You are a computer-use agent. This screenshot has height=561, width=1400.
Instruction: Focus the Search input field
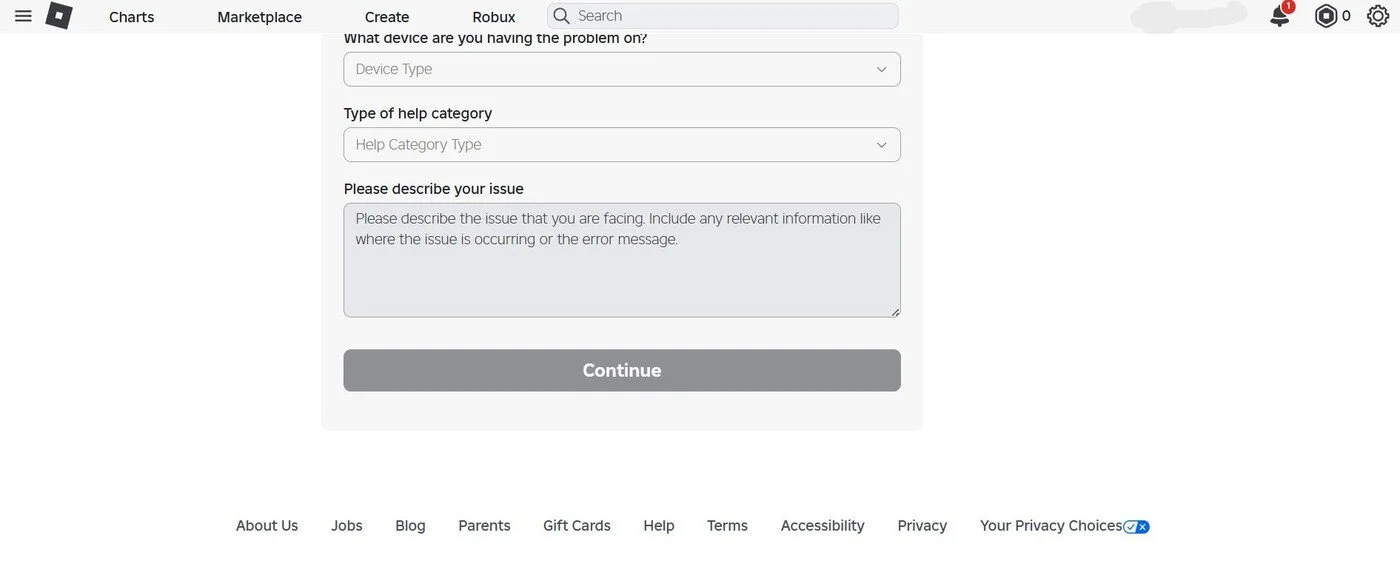click(722, 16)
